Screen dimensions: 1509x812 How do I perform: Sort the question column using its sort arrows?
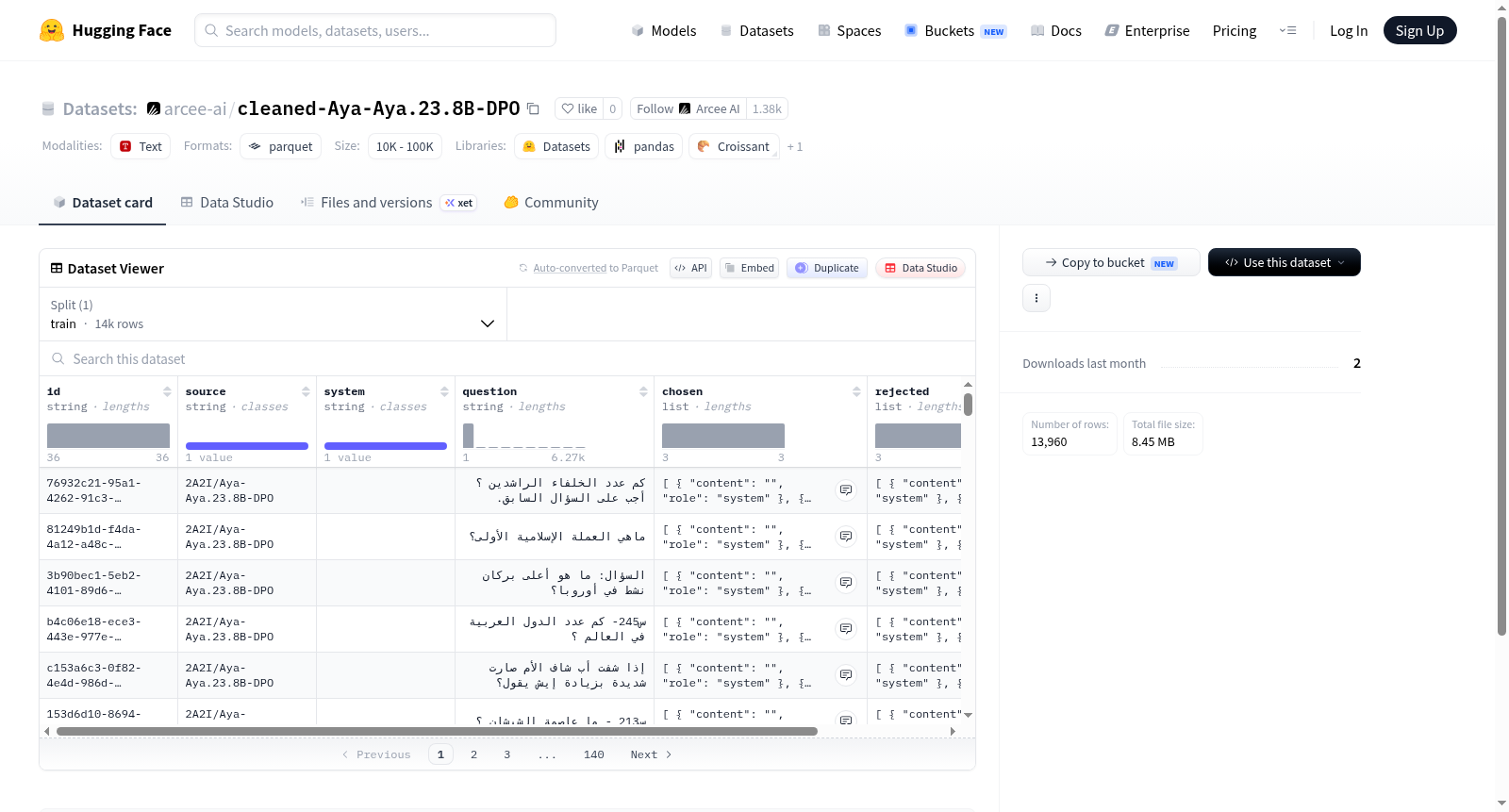643,391
